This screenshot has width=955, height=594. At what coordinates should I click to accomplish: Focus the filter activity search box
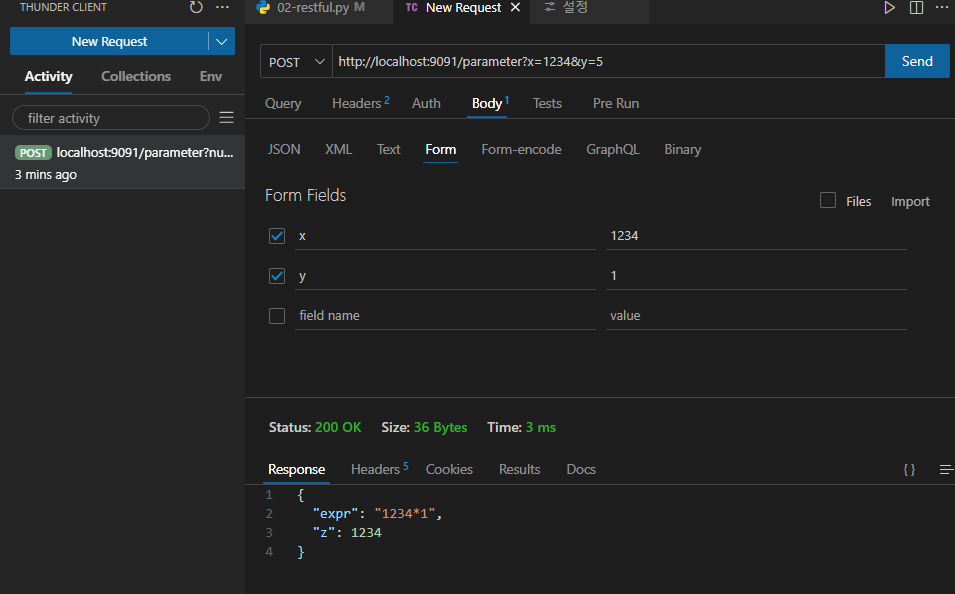point(110,118)
